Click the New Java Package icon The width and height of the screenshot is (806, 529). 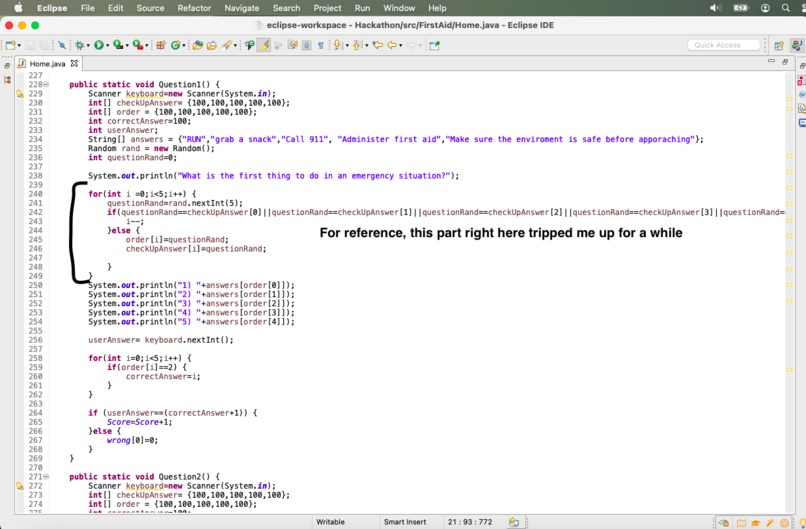[161, 45]
